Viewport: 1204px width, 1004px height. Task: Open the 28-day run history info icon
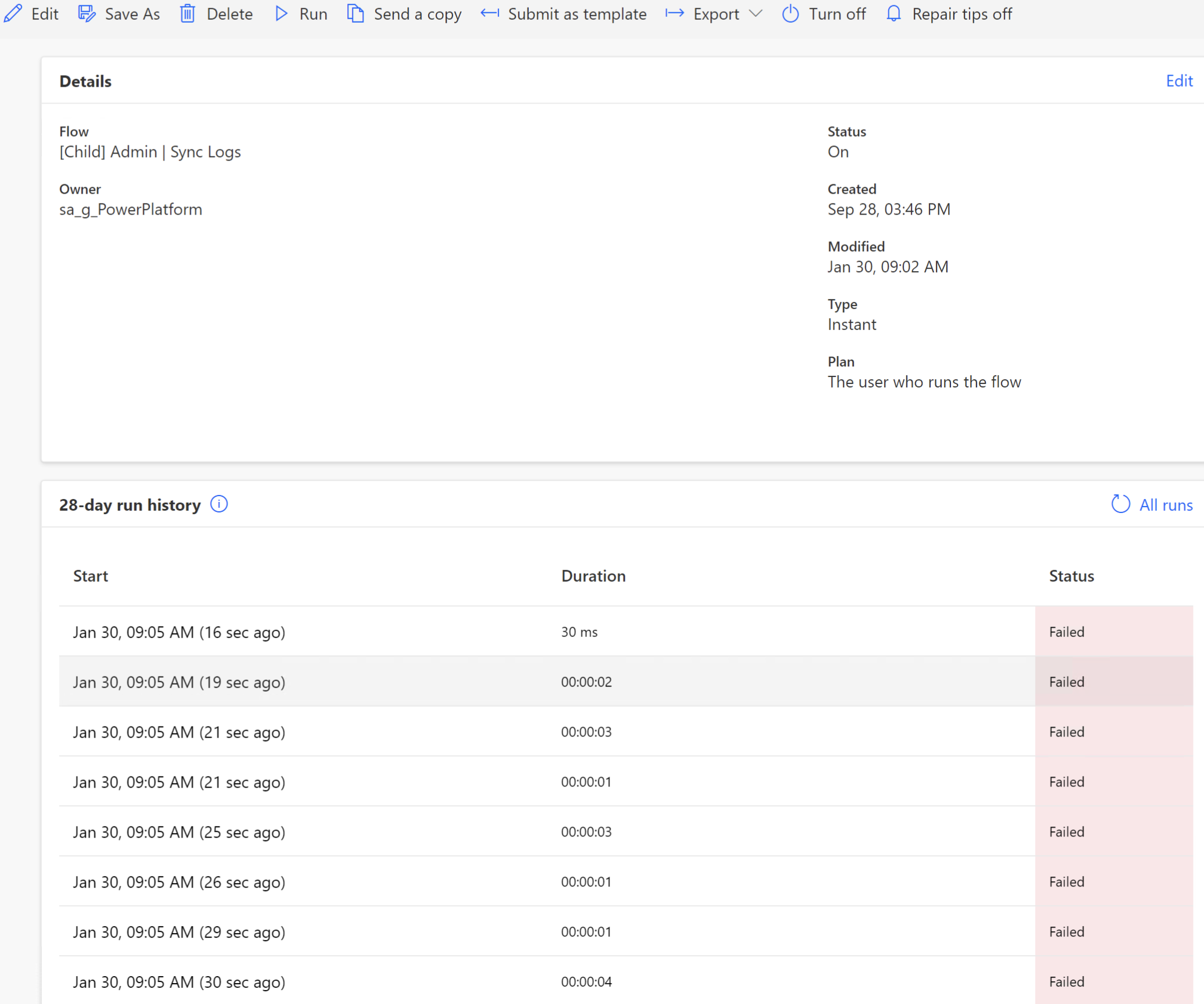(x=218, y=504)
